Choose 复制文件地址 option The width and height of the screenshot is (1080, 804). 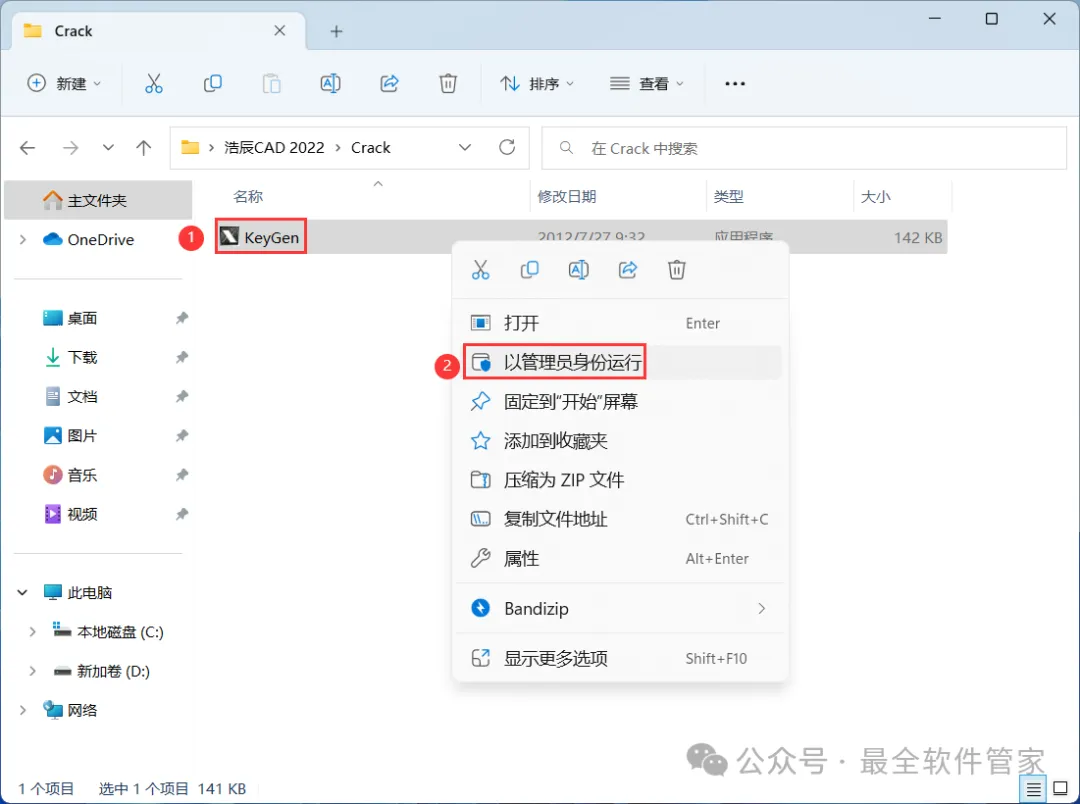tap(619, 519)
